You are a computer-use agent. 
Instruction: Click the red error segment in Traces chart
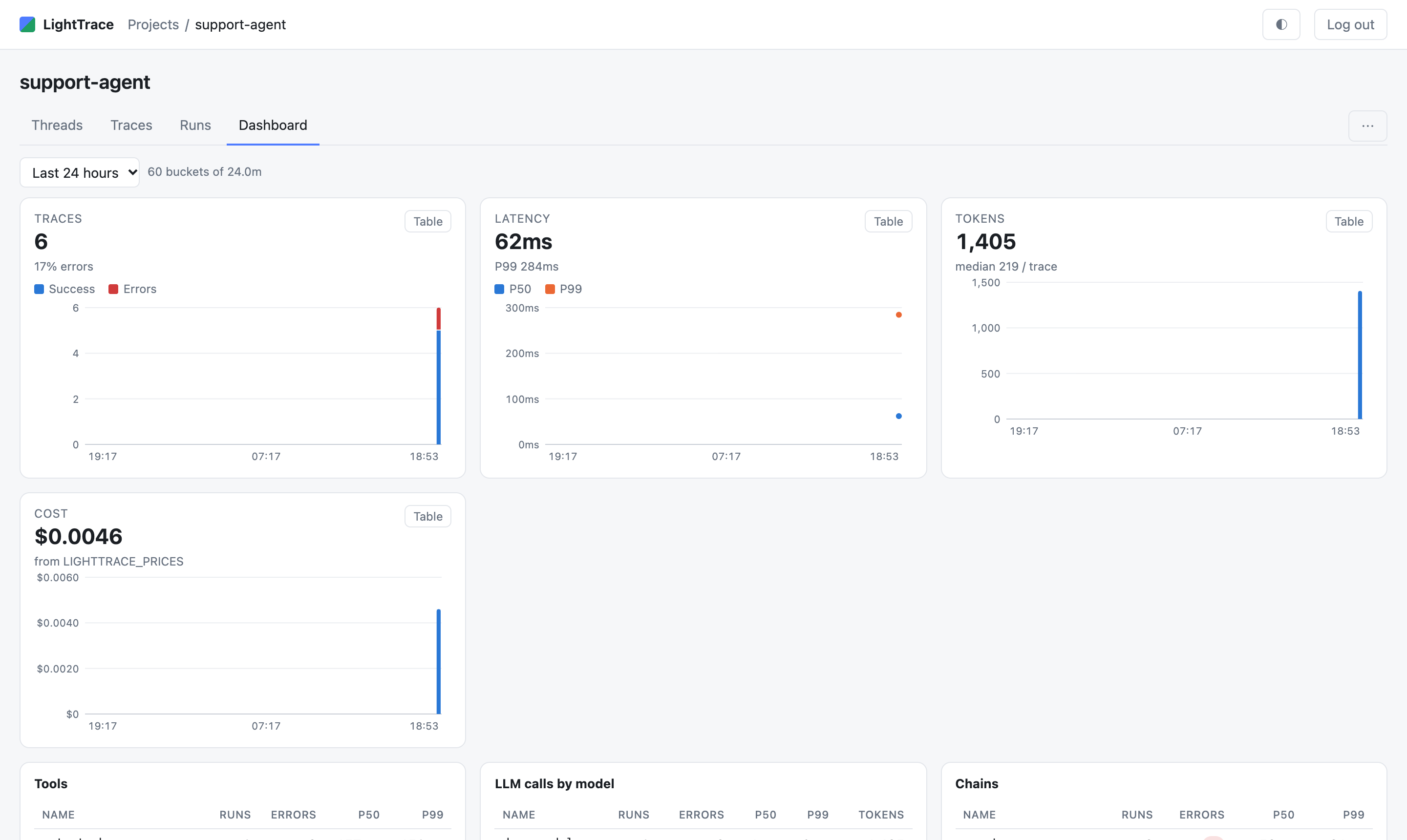point(439,319)
